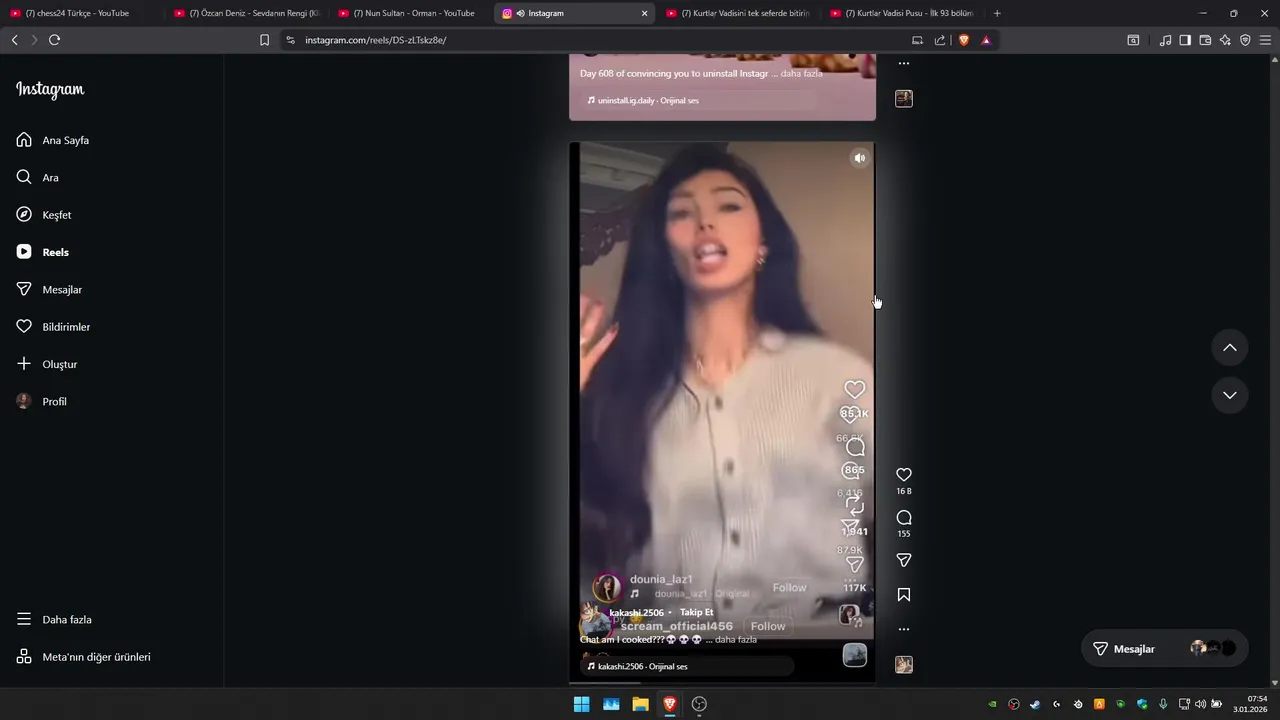This screenshot has width=1280, height=720.
Task: Toggle the Brave sidebar panel
Action: [x=1185, y=40]
